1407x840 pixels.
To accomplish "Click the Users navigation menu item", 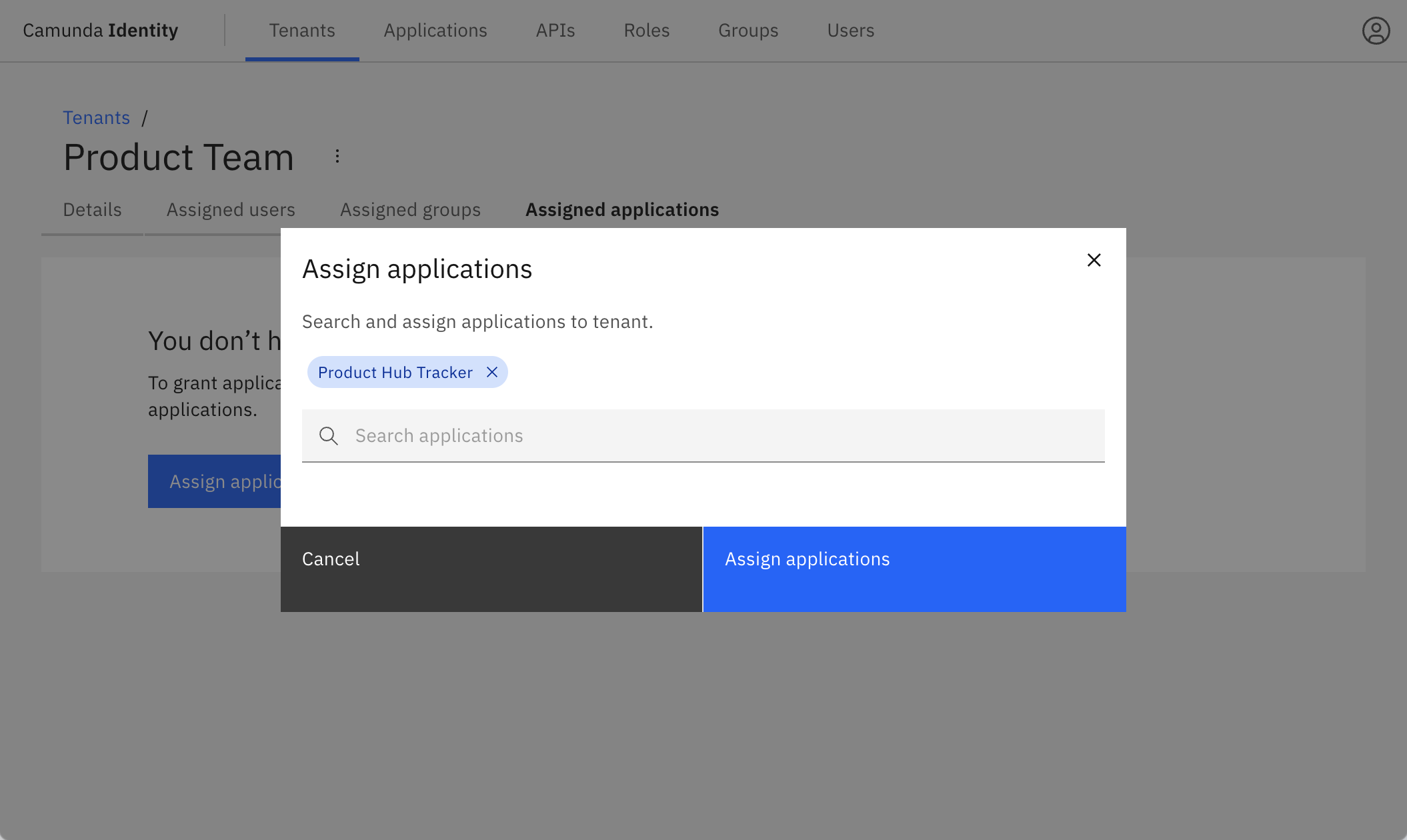I will tap(850, 30).
